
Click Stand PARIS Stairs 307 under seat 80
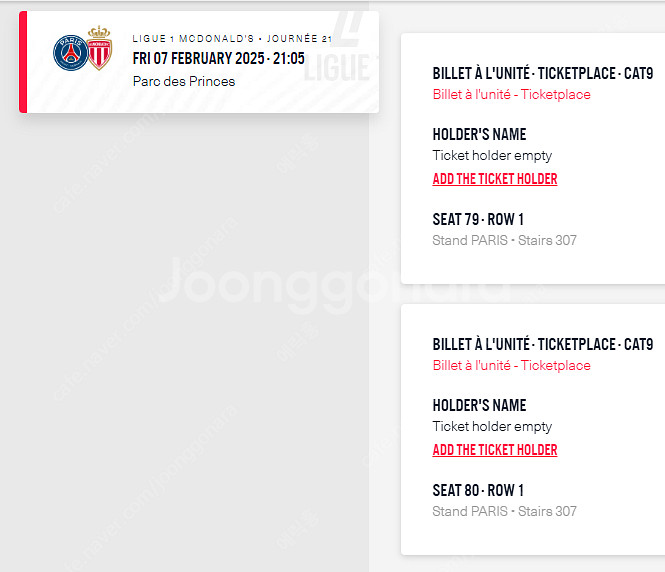[504, 511]
